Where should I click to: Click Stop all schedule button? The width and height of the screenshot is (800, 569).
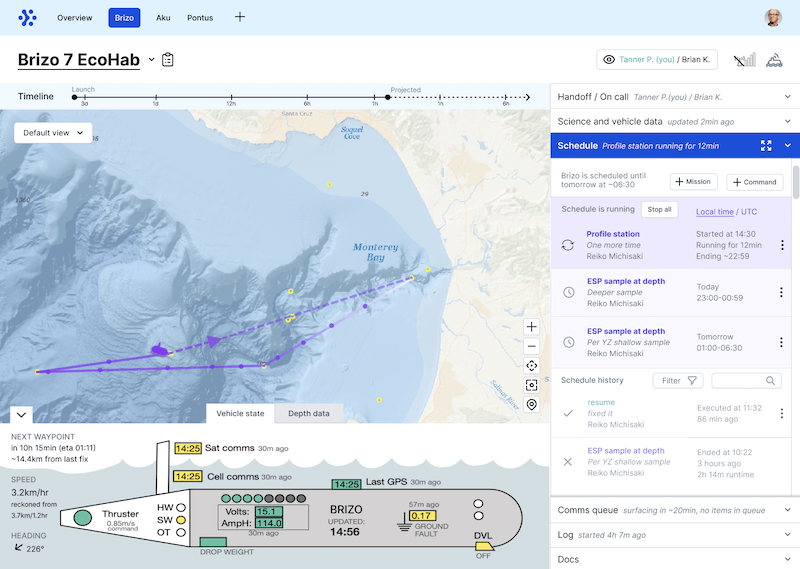point(659,209)
